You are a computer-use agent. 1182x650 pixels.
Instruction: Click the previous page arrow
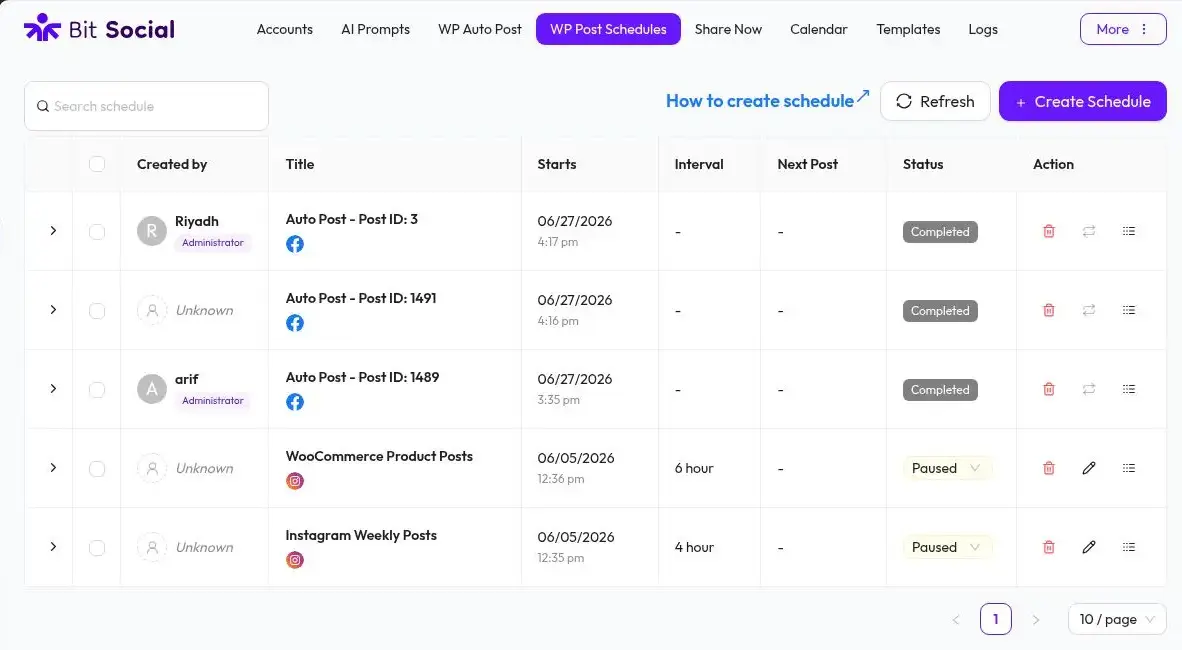click(955, 620)
